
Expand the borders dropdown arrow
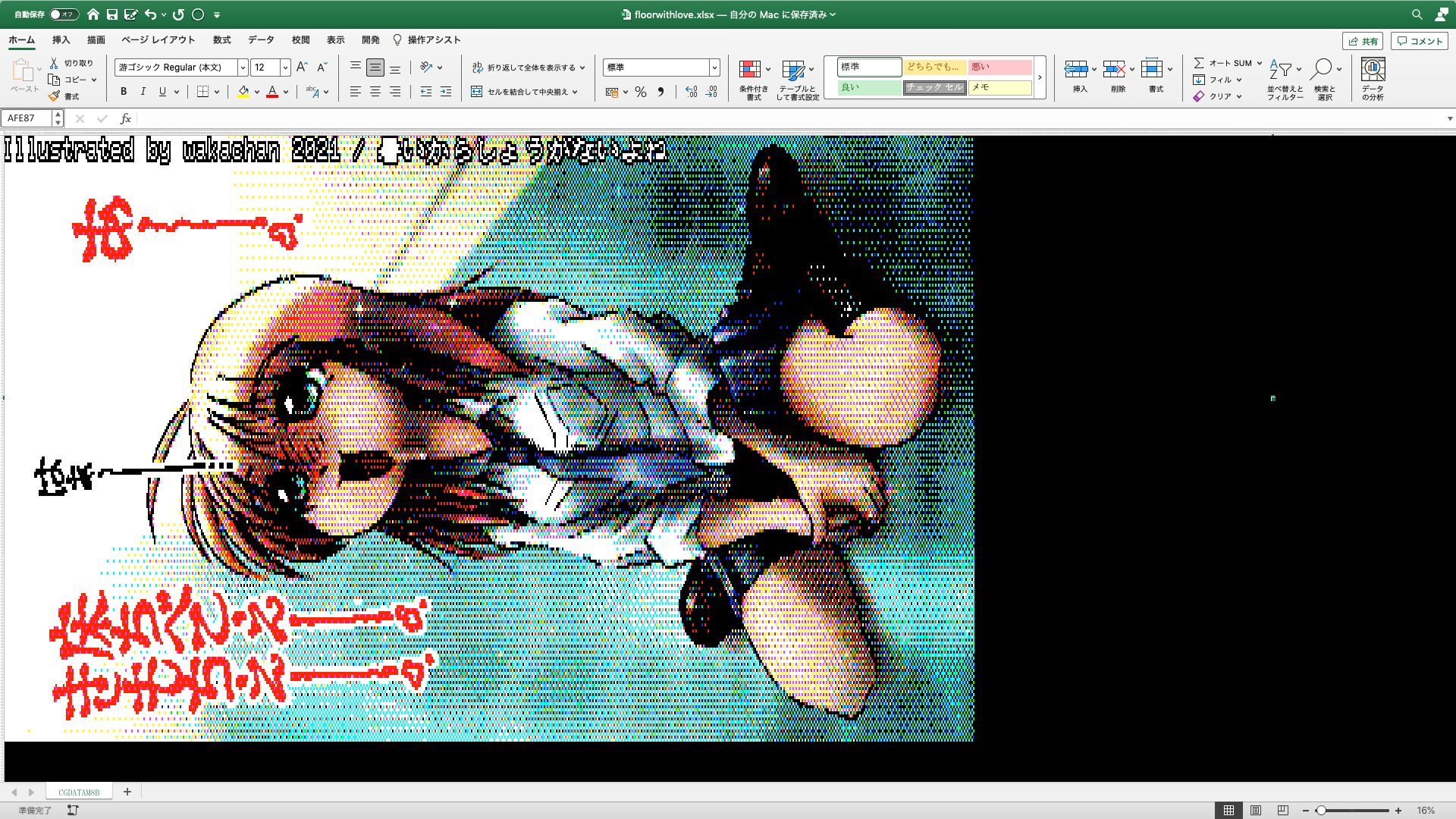(x=217, y=92)
